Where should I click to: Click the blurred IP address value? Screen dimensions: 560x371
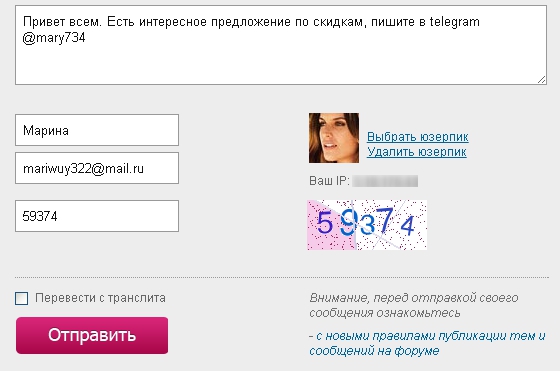[x=385, y=181]
